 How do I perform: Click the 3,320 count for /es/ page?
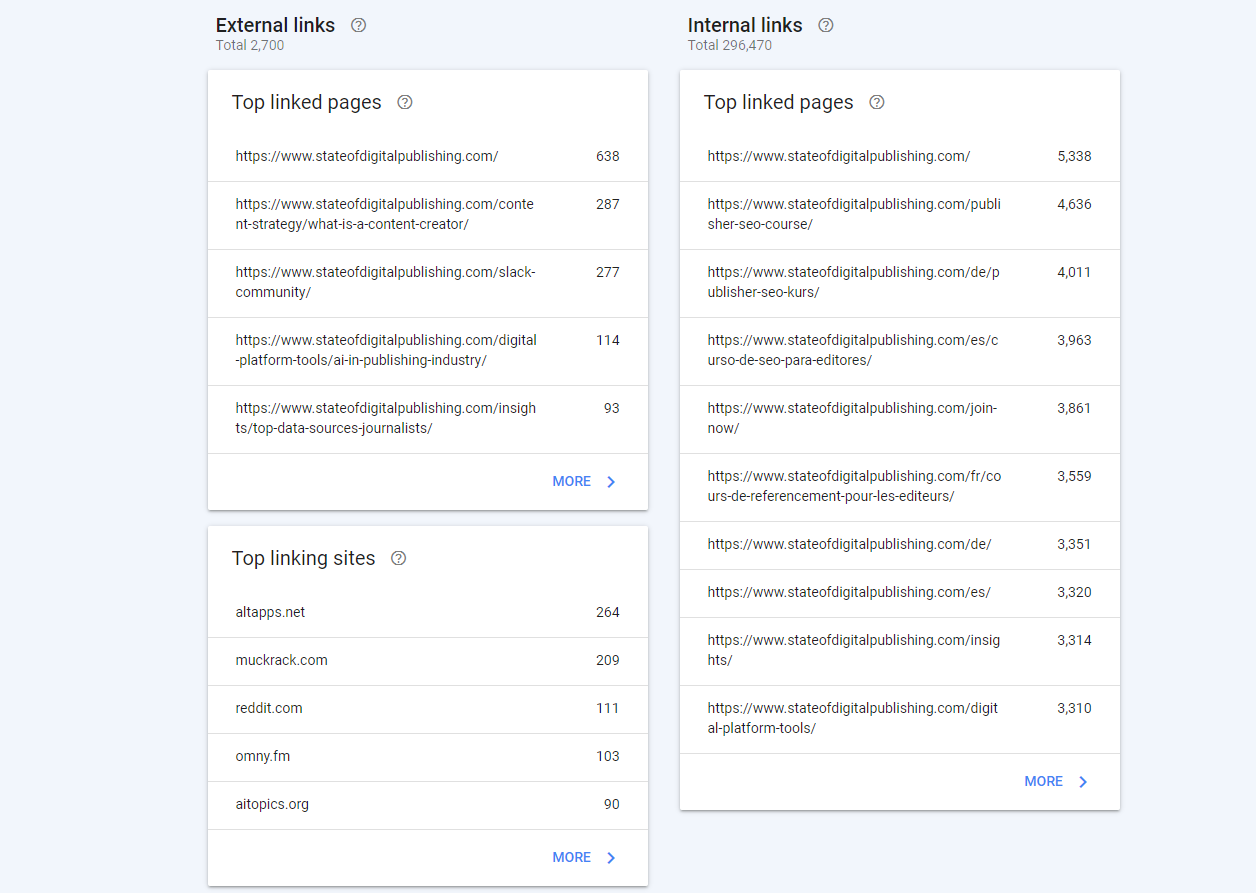(x=1074, y=592)
